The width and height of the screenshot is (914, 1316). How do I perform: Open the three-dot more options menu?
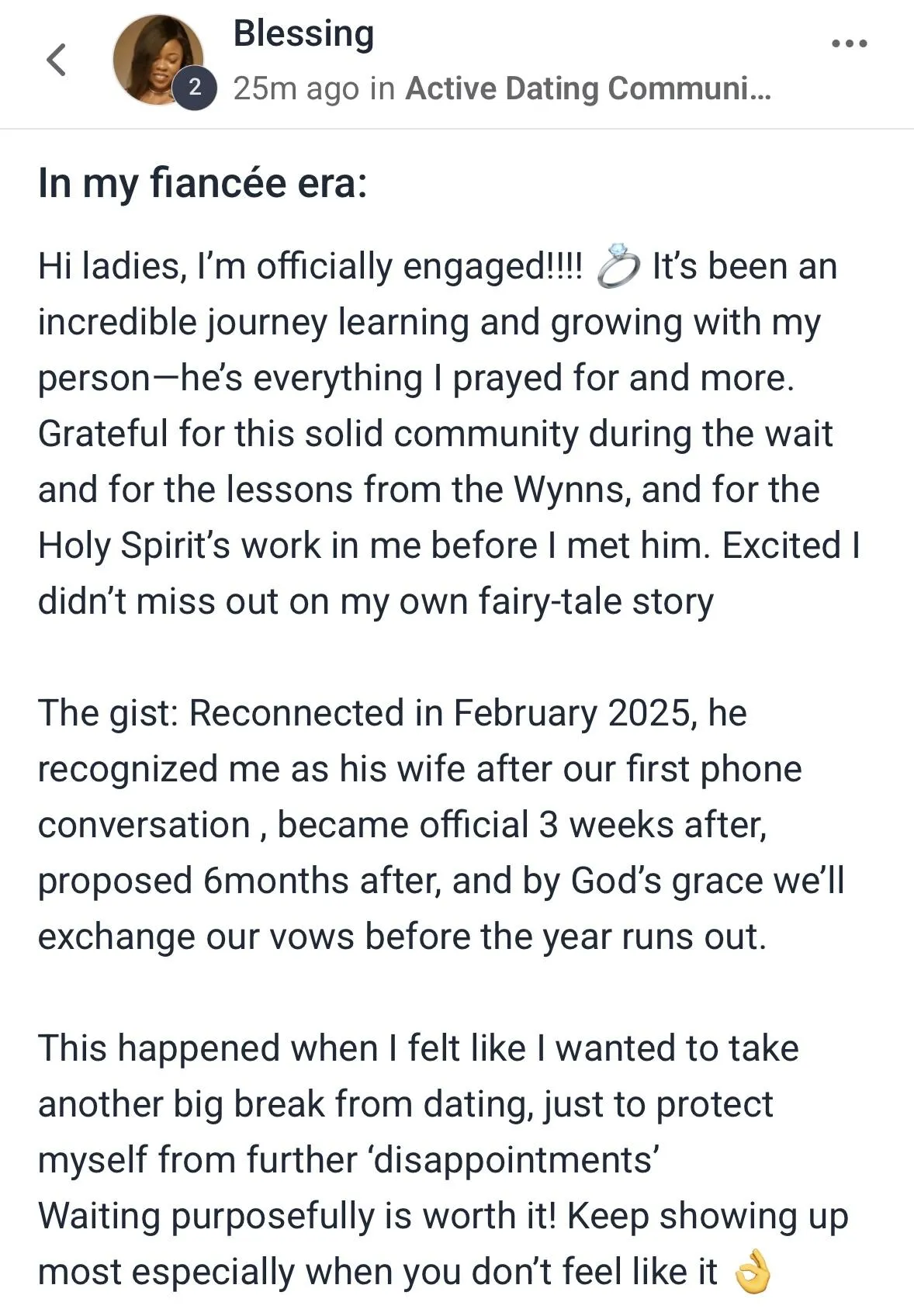[x=849, y=43]
